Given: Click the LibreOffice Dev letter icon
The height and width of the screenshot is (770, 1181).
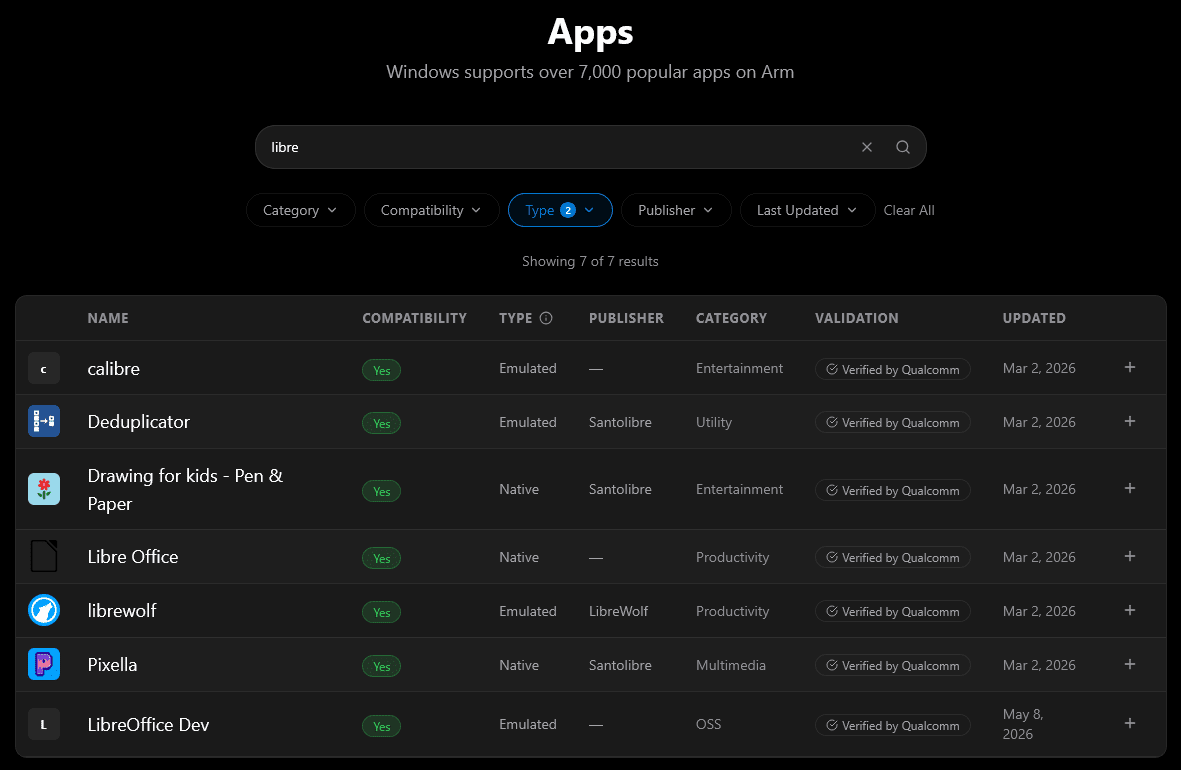Looking at the screenshot, I should coord(44,724).
